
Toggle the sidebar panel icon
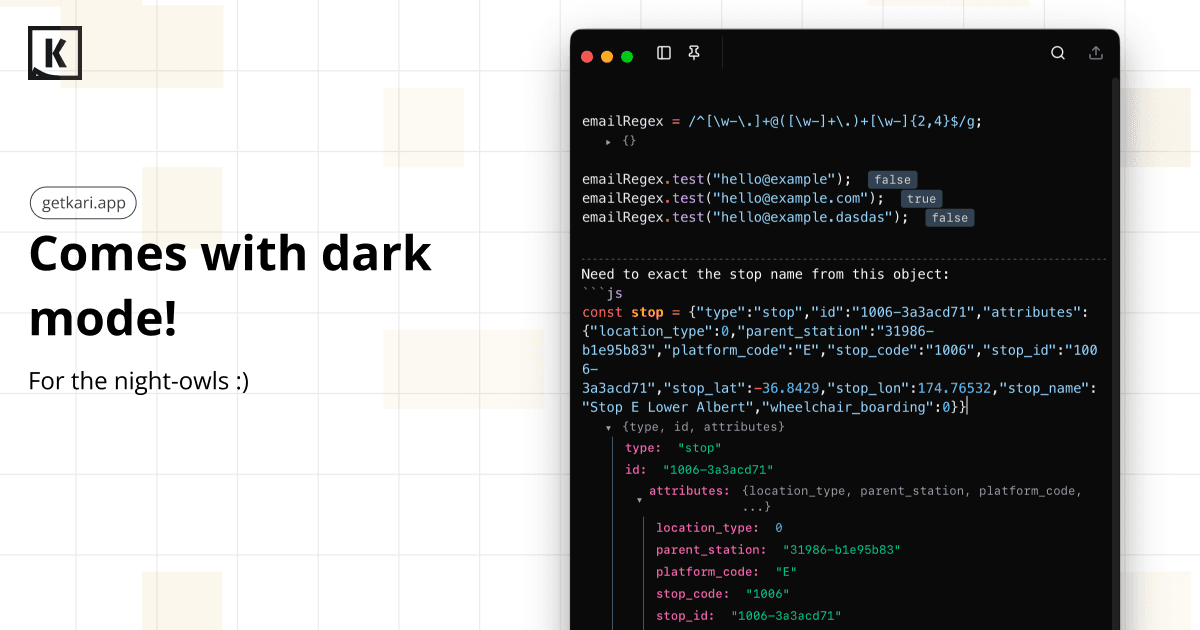(x=664, y=53)
